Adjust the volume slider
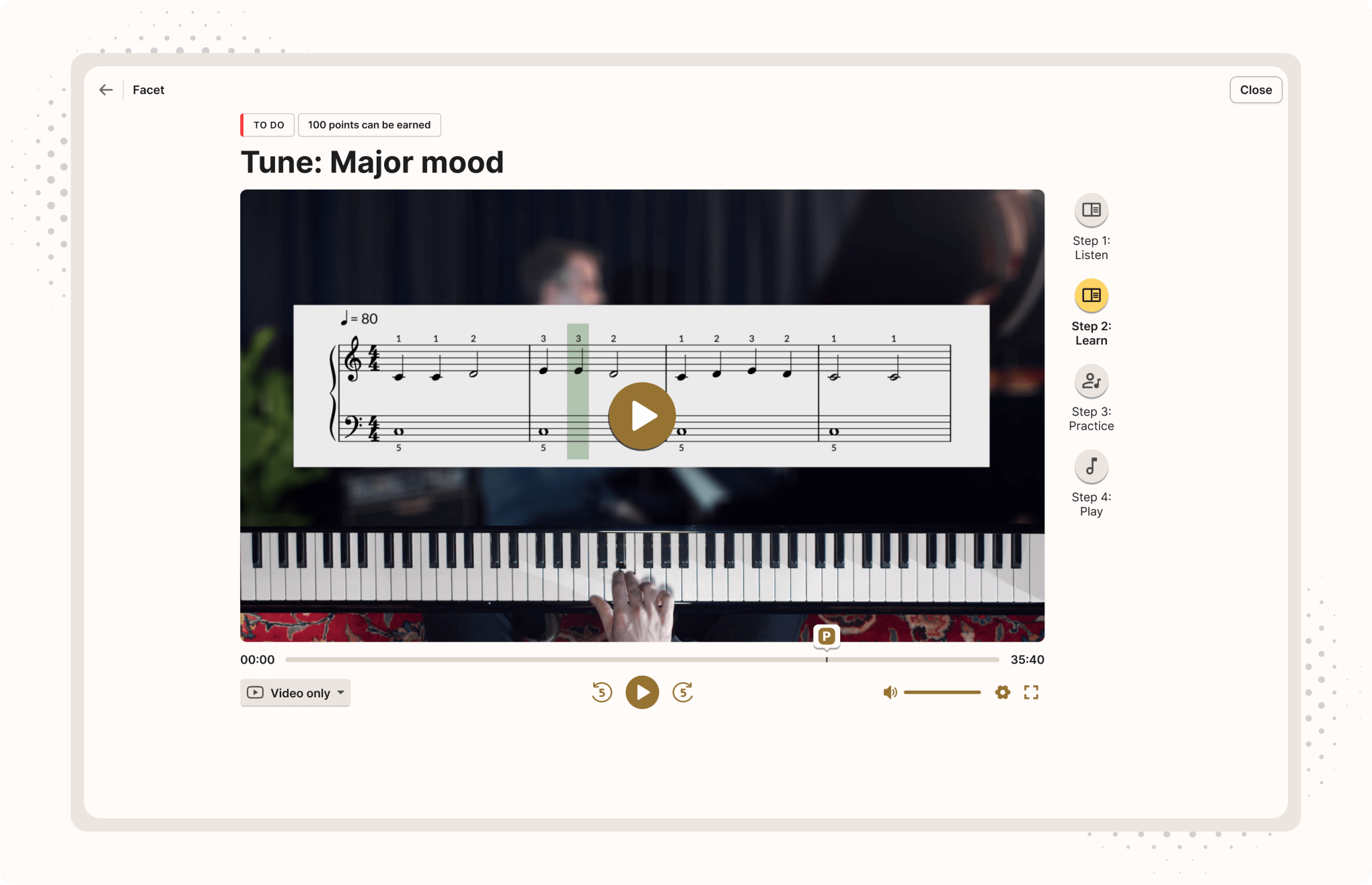The image size is (1372, 885). click(x=942, y=692)
